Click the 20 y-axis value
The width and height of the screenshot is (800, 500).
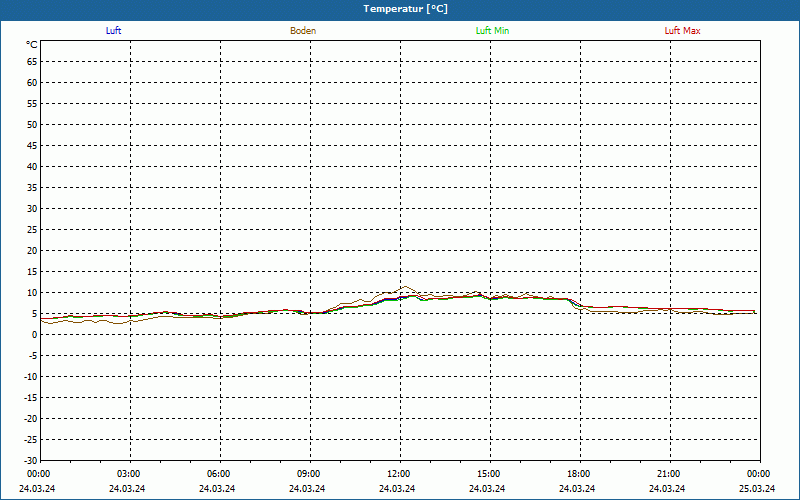(32, 251)
